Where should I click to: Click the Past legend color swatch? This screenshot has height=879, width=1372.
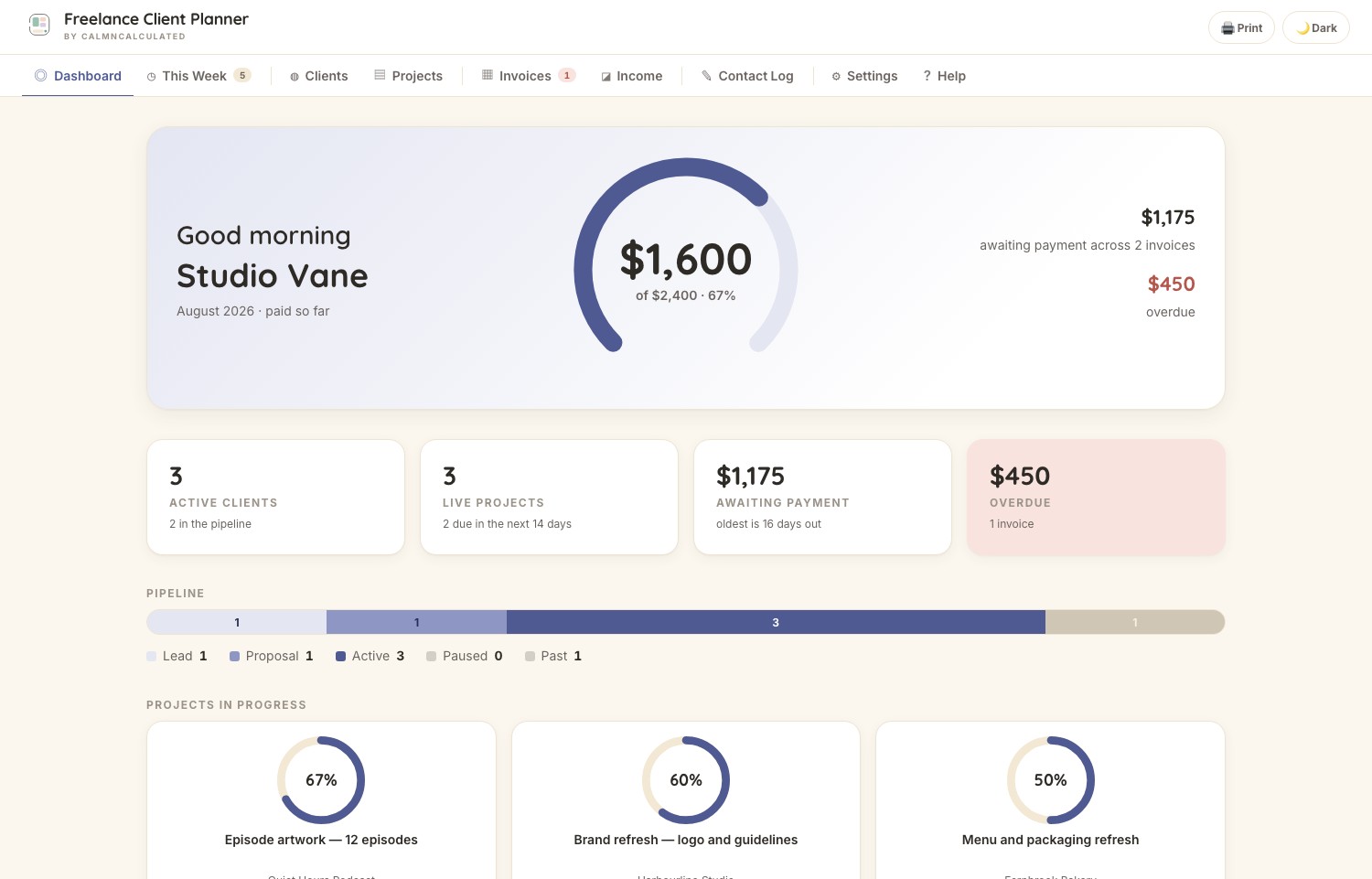point(530,656)
